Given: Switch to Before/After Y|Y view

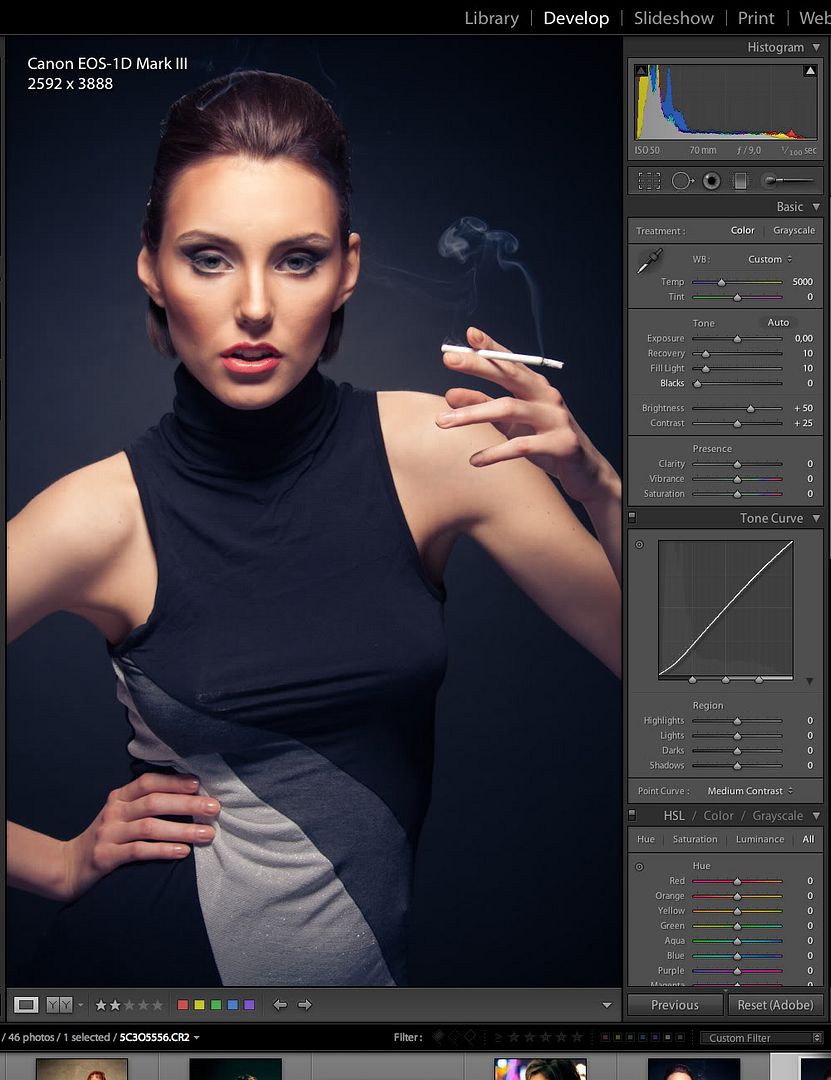Looking at the screenshot, I should (x=59, y=1005).
